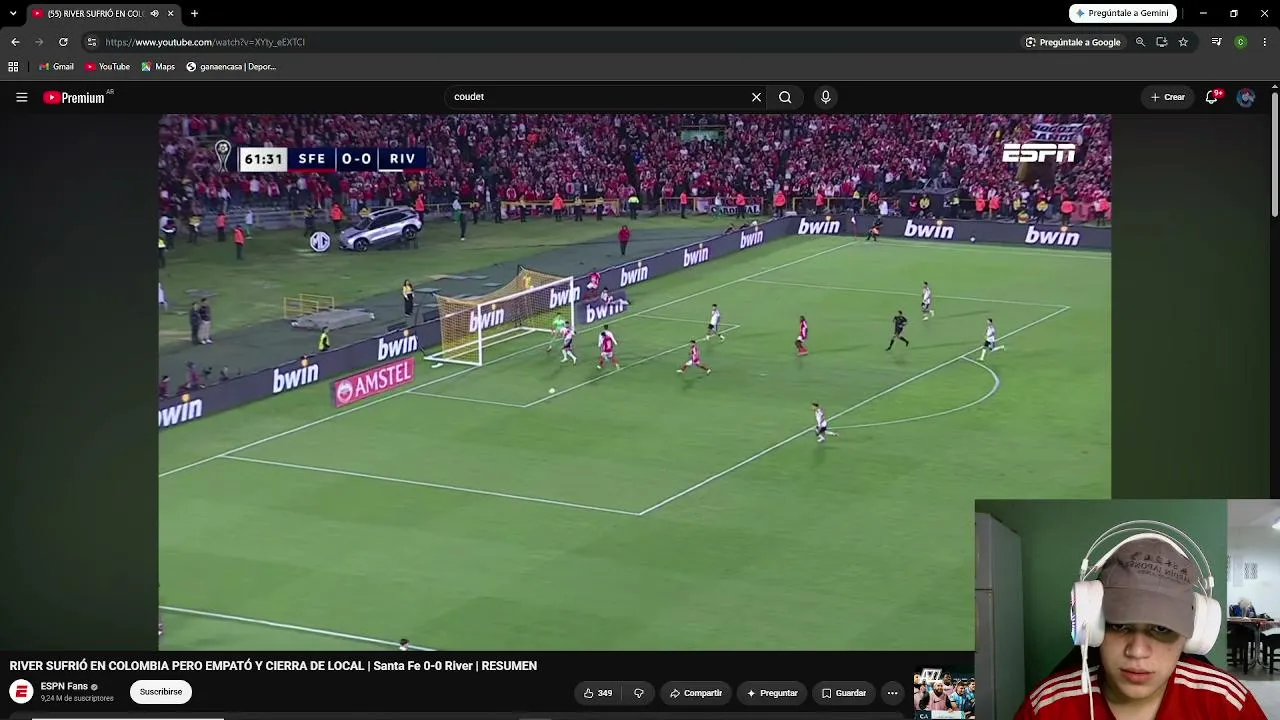Start voice search with the microphone
The height and width of the screenshot is (720, 1280).
pyautogui.click(x=825, y=97)
